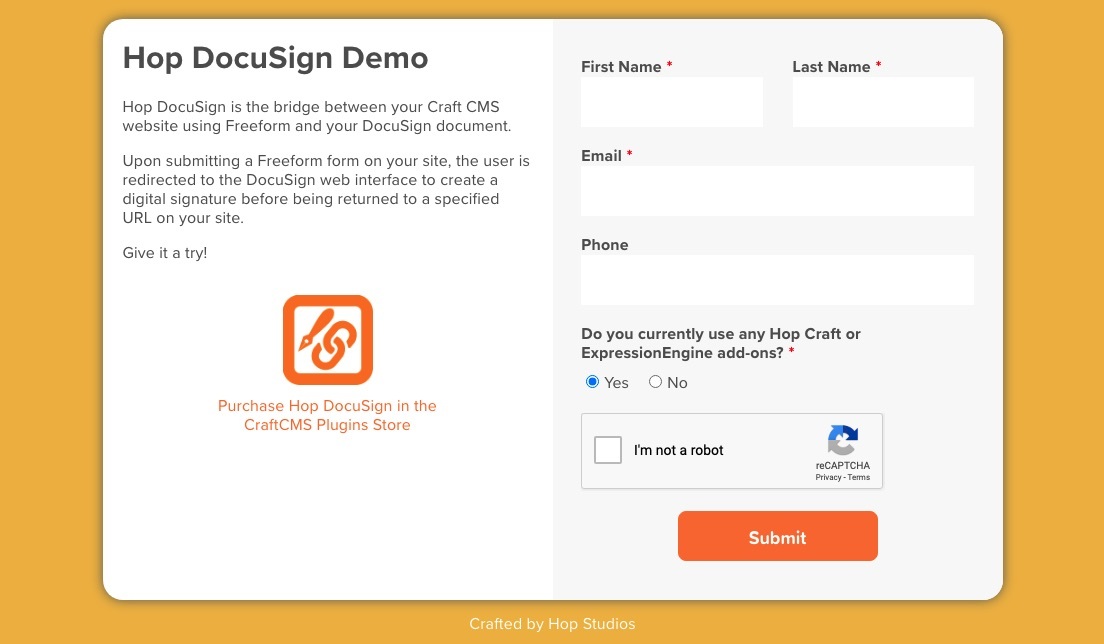Open reCAPTCHA Terms link

pyautogui.click(x=858, y=477)
